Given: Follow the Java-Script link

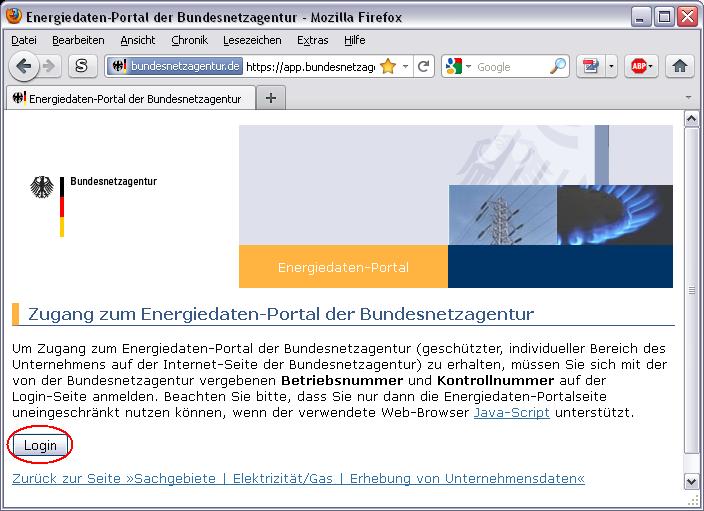Looking at the screenshot, I should click(x=511, y=412).
